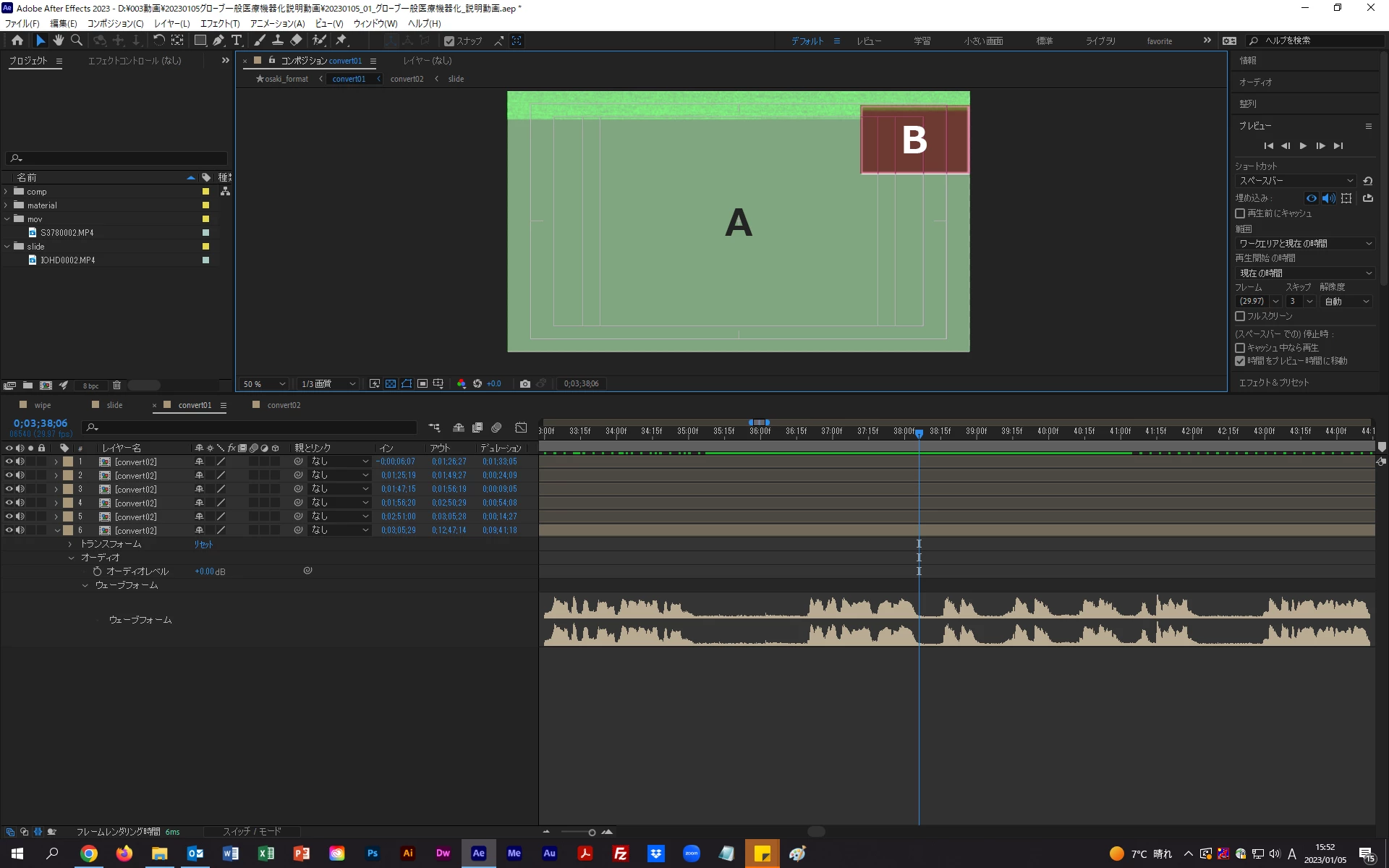Screen dimensions: 1389x868
Task: Click the timeline zoom slider handle
Action: tap(592, 833)
